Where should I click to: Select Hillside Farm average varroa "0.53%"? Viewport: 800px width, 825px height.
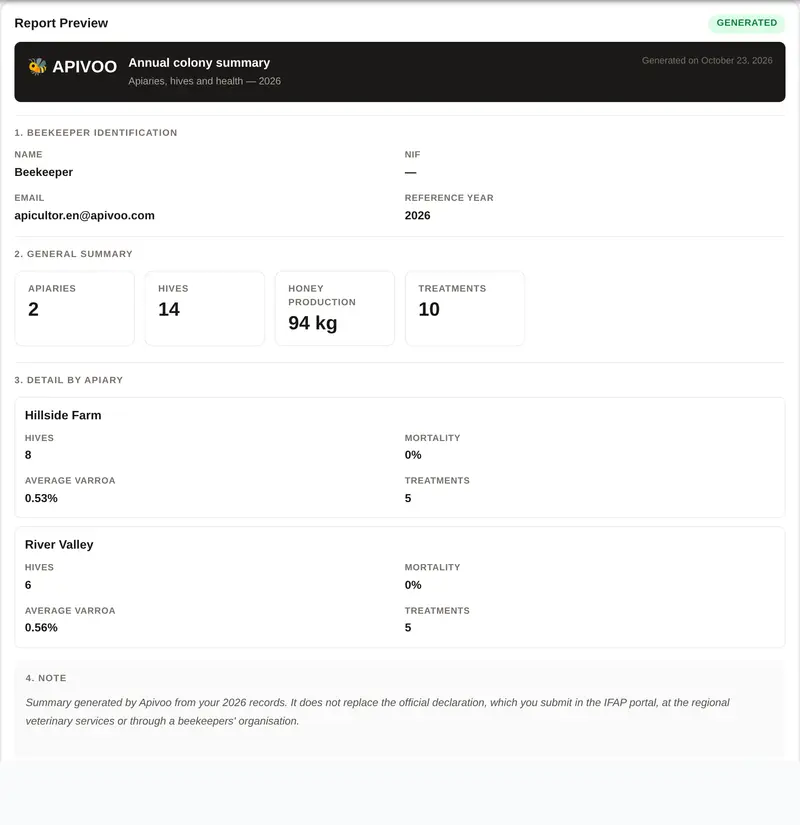coord(41,498)
